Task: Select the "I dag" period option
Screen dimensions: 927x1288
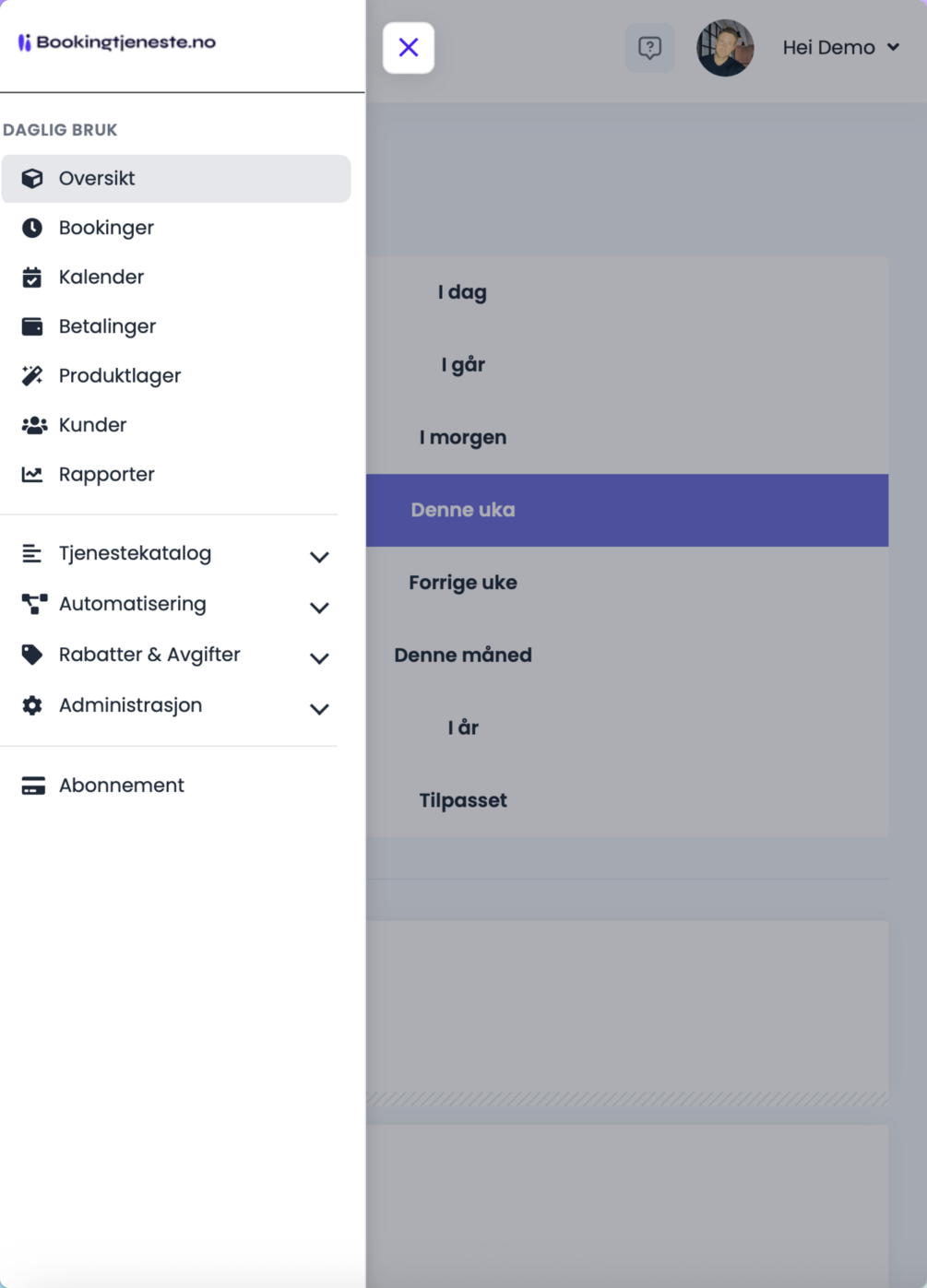Action: pyautogui.click(x=462, y=292)
